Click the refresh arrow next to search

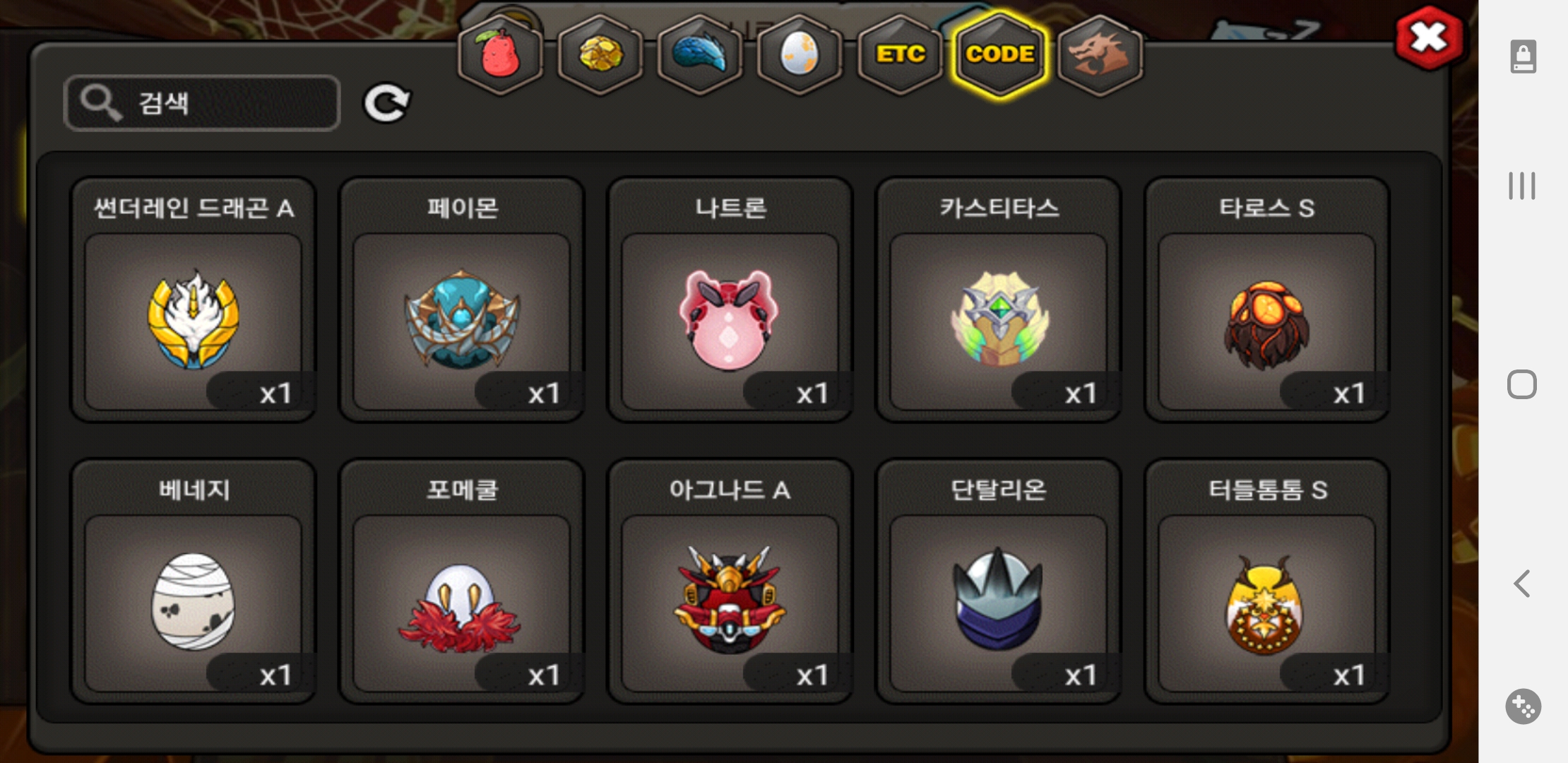coord(386,104)
